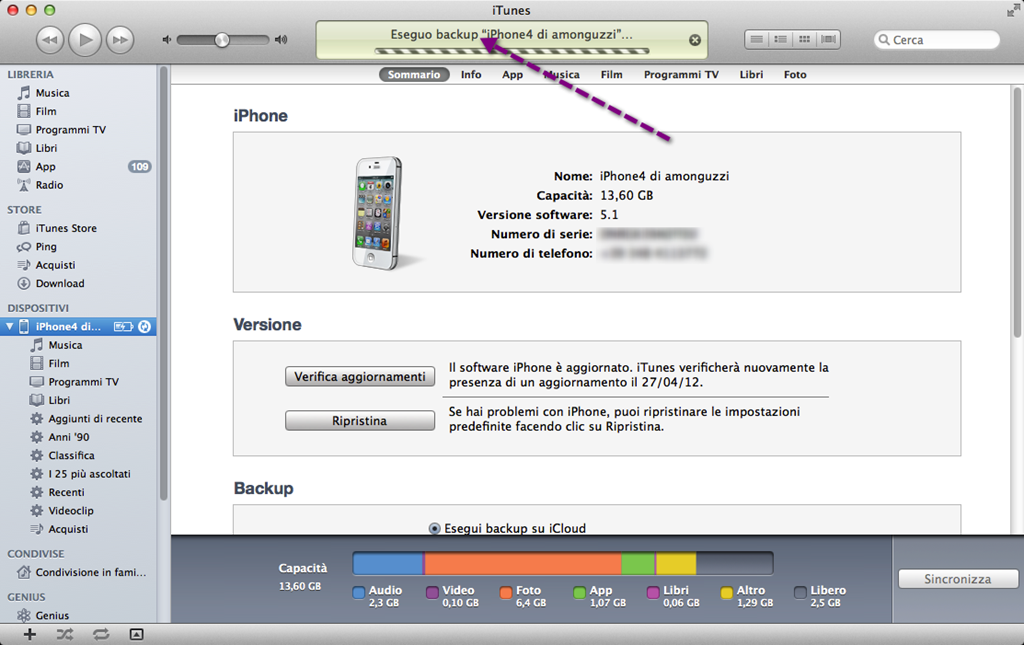Click the Sincronizza button

(x=957, y=579)
